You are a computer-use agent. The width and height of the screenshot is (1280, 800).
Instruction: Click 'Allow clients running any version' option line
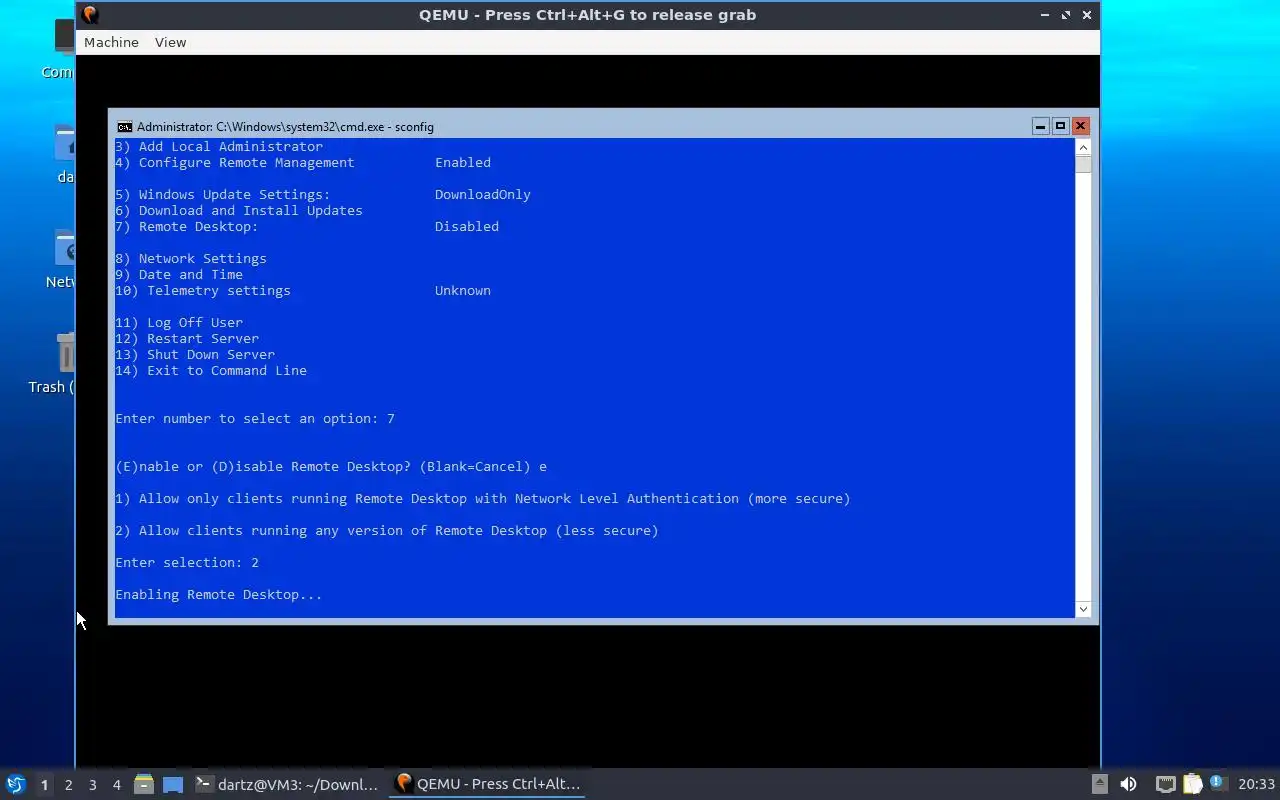click(x=387, y=531)
